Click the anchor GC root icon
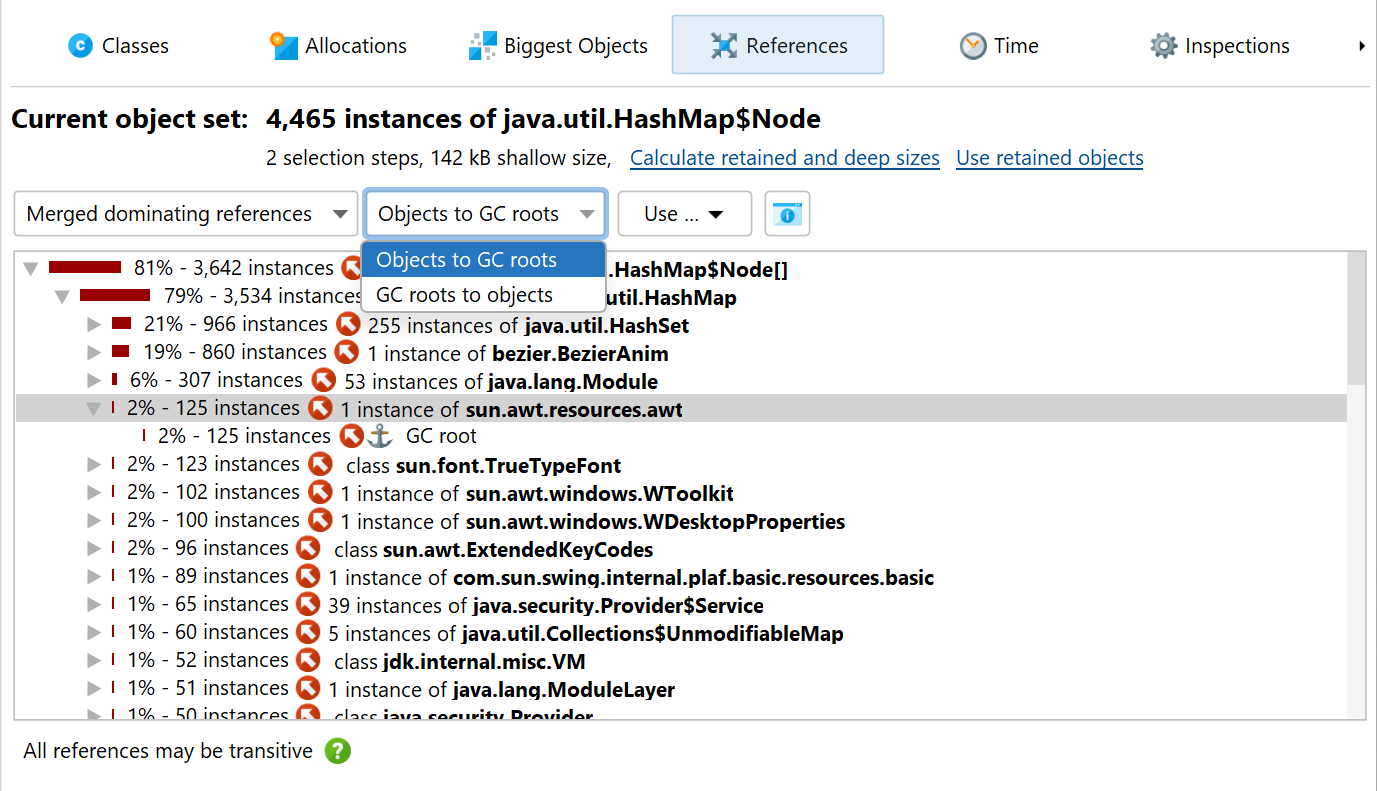This screenshot has width=1377, height=791. (380, 436)
